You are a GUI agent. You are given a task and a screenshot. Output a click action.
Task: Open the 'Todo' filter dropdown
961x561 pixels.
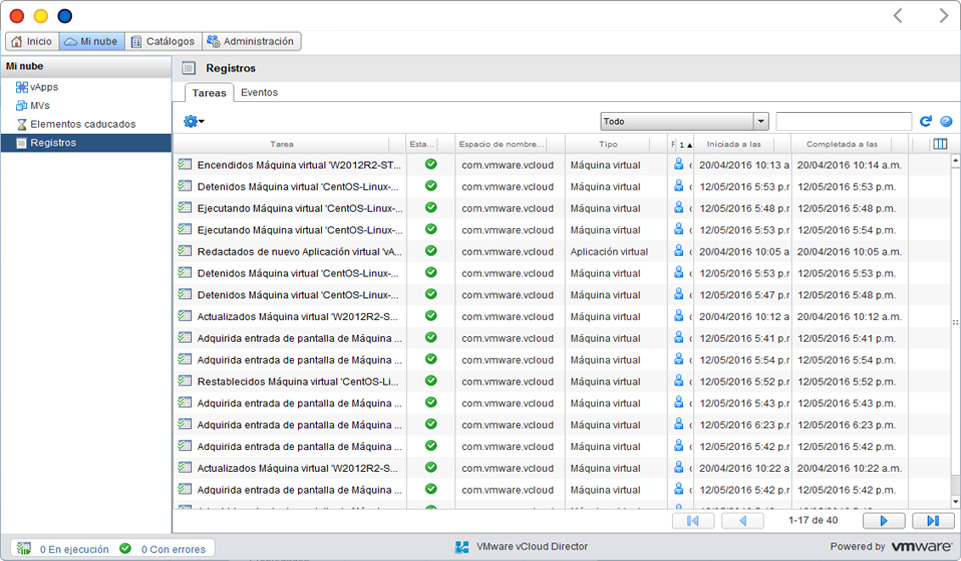684,121
